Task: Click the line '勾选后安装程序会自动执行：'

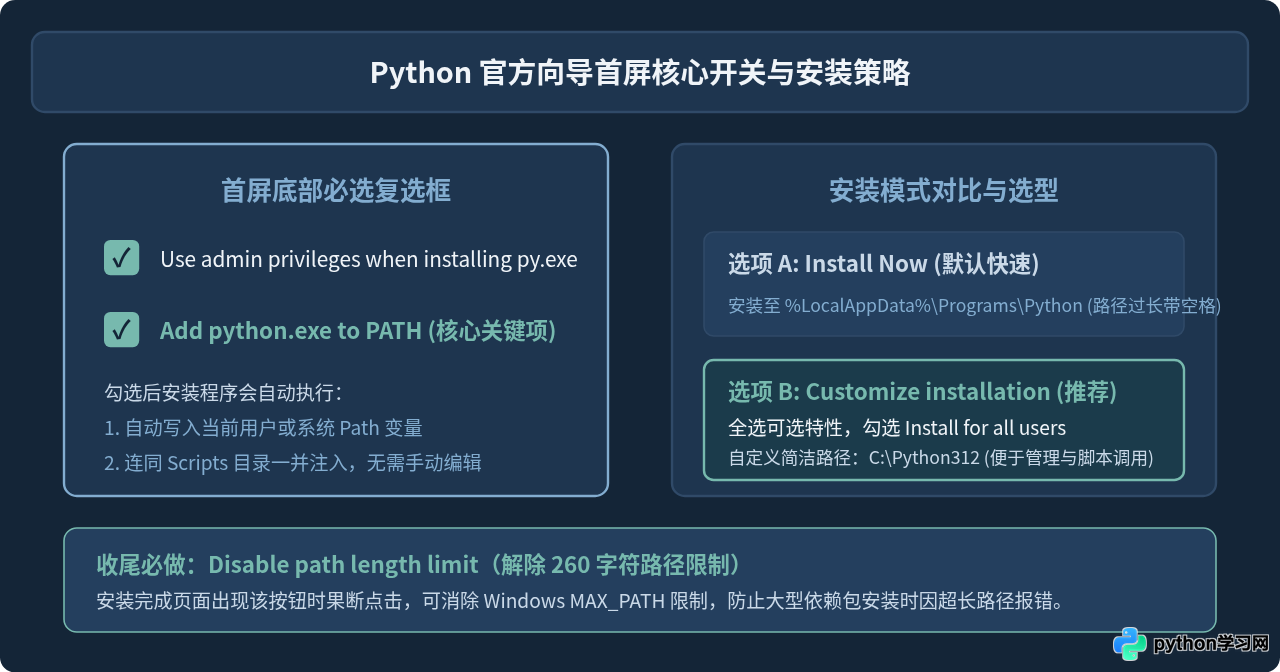Action: pyautogui.click(x=224, y=392)
